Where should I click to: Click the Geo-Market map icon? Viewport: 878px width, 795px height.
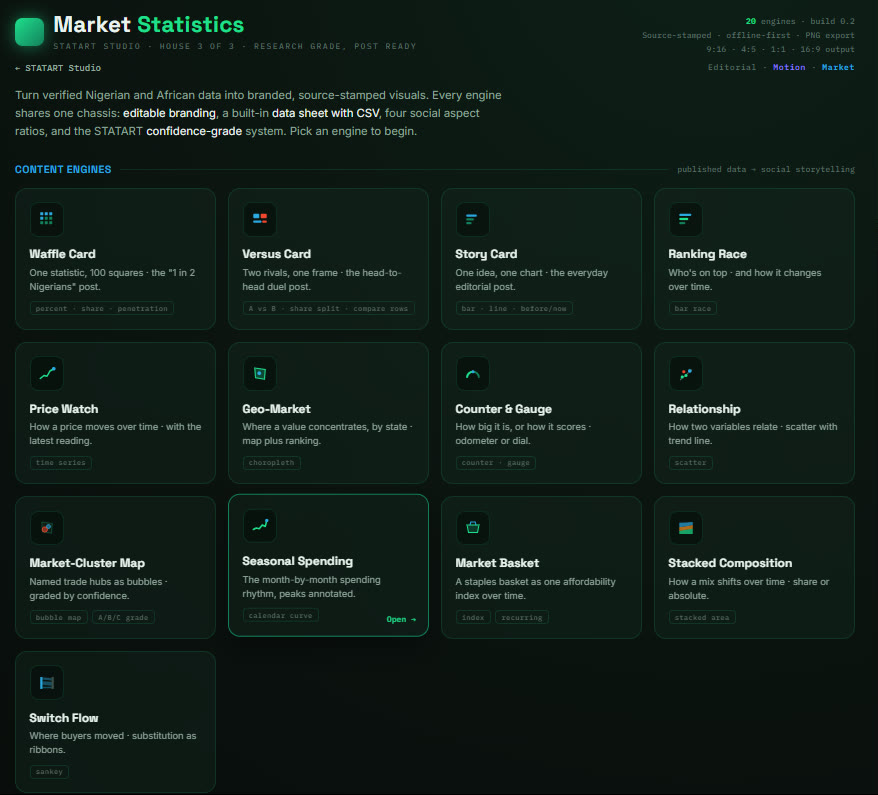click(260, 373)
